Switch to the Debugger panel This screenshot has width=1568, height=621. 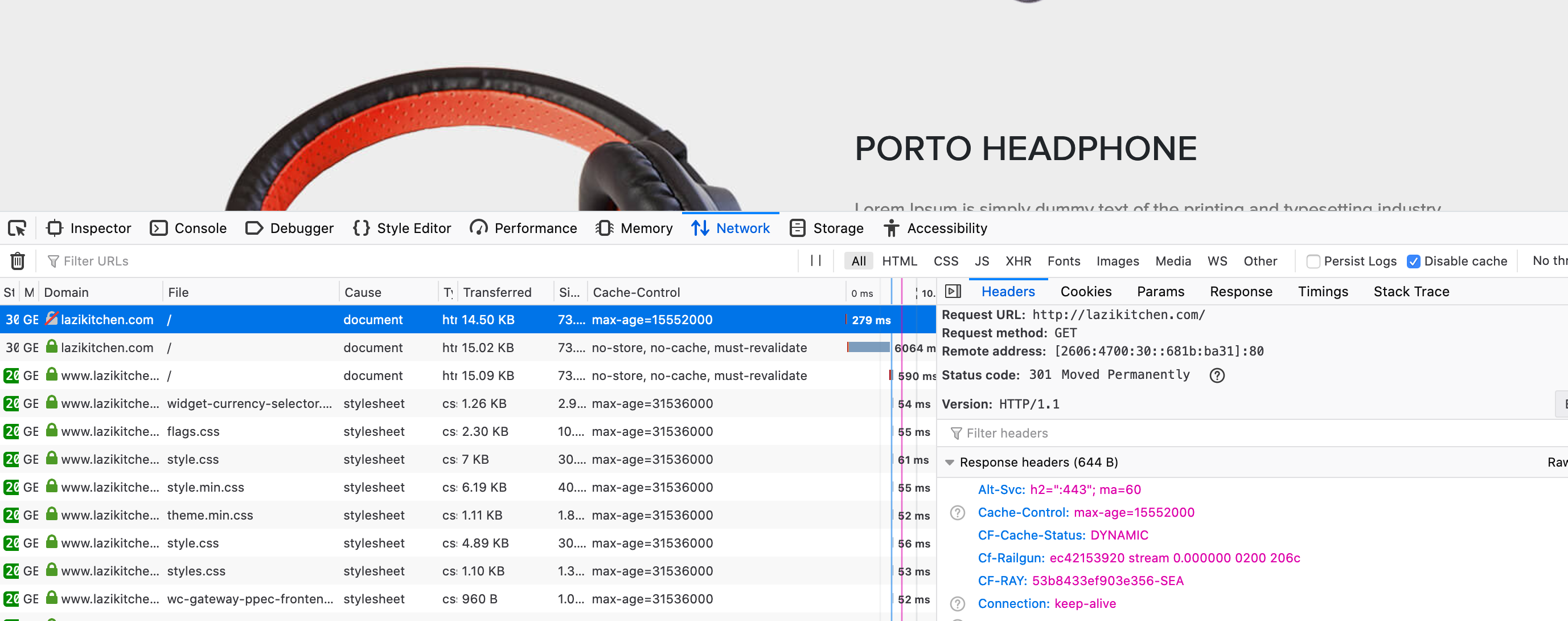pyautogui.click(x=290, y=228)
